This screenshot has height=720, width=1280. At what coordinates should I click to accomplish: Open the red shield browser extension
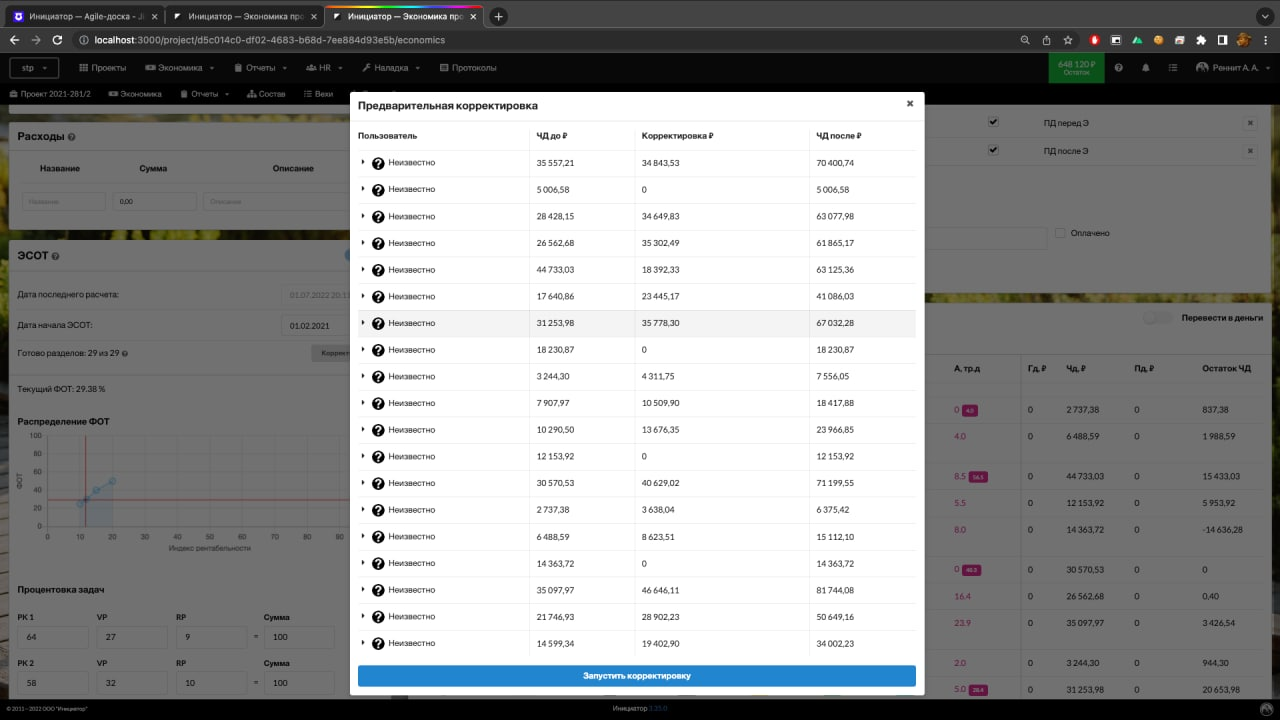pos(1095,40)
